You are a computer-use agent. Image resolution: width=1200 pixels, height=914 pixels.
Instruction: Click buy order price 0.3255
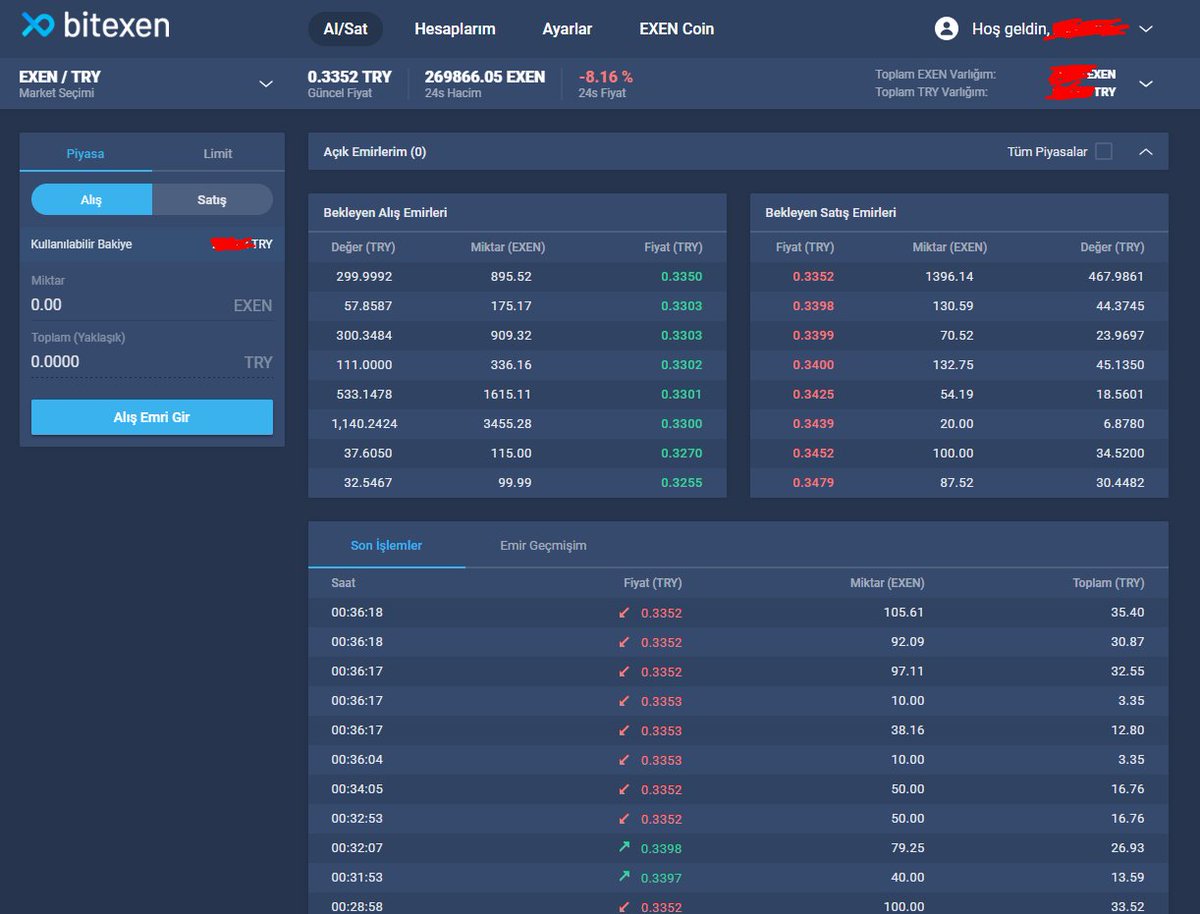tap(681, 483)
